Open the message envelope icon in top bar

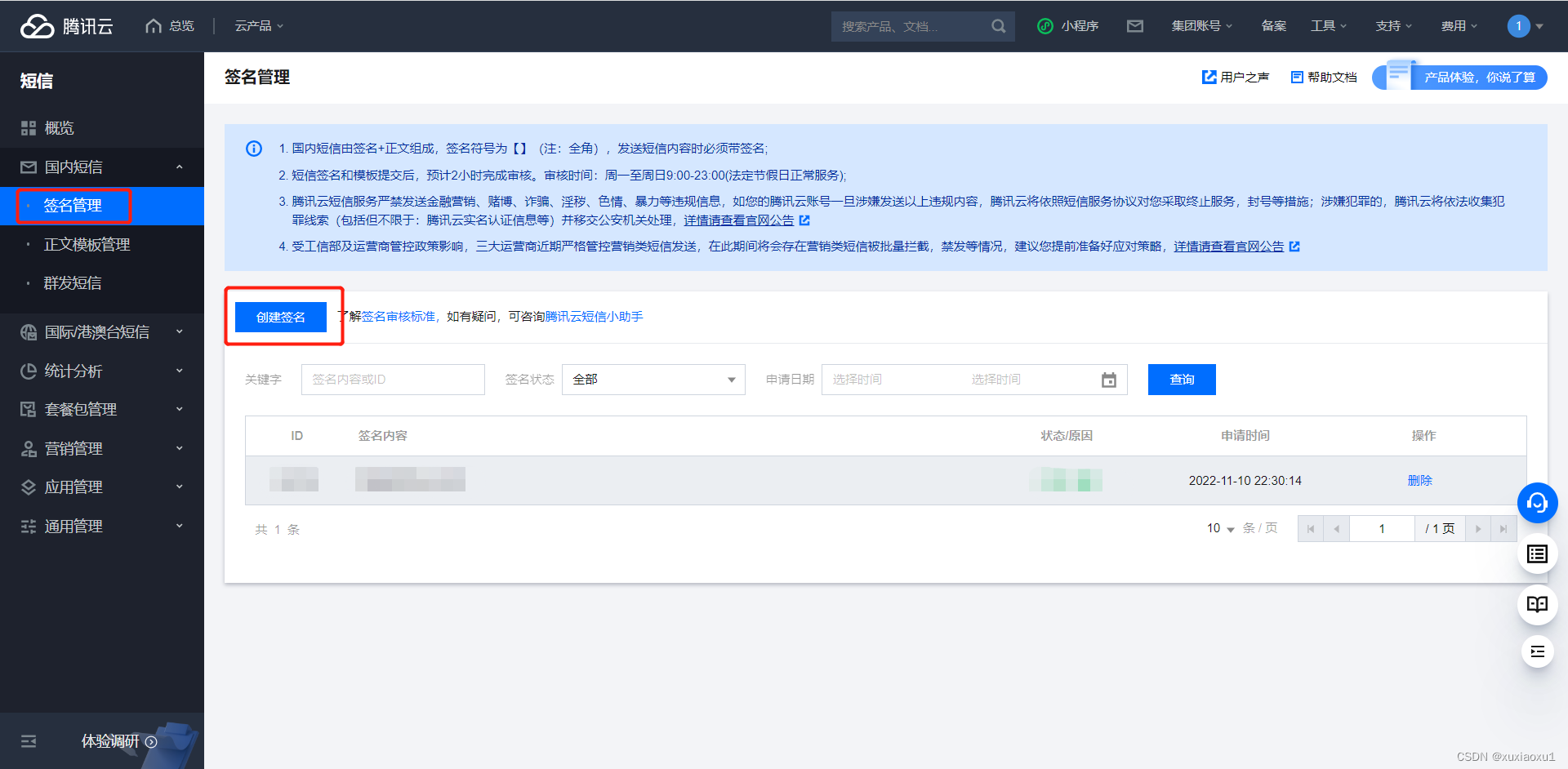pyautogui.click(x=1135, y=26)
